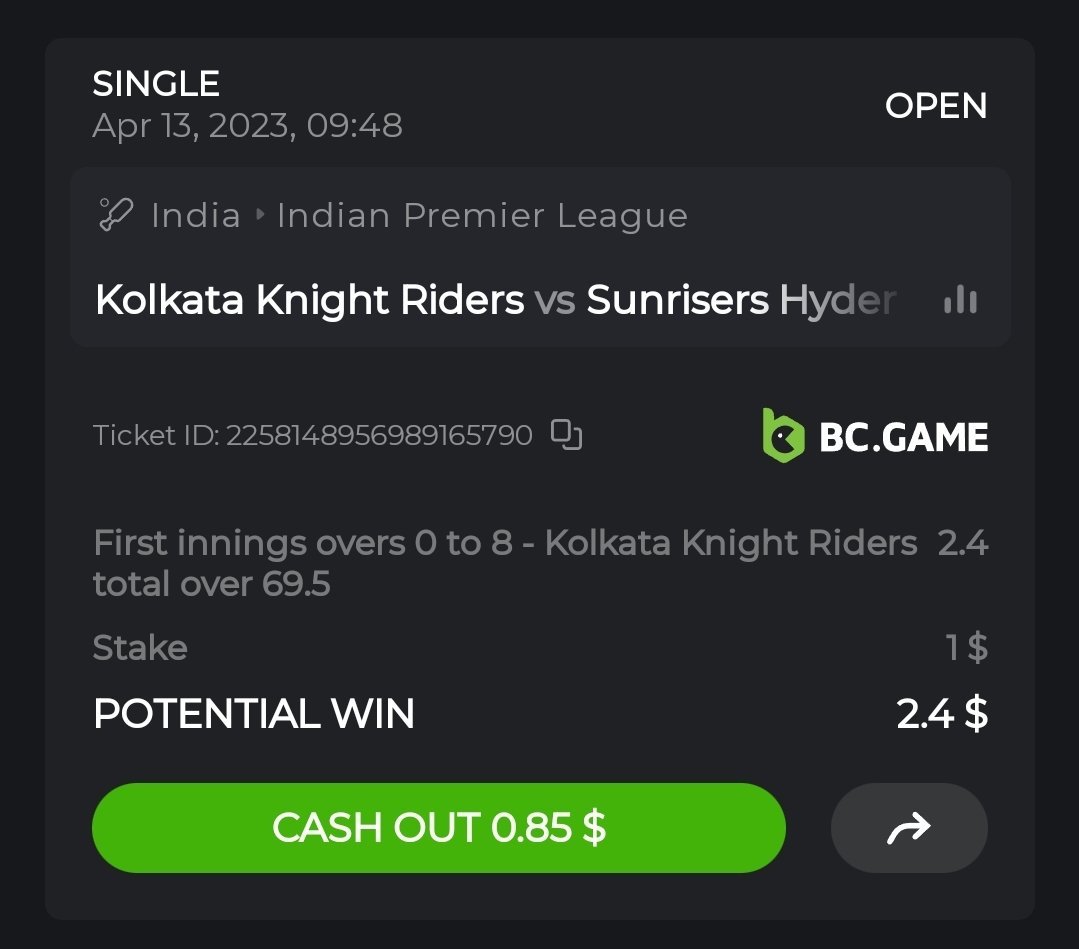Open the India breadcrumb link
Viewport: 1079px width, 949px height.
point(196,215)
